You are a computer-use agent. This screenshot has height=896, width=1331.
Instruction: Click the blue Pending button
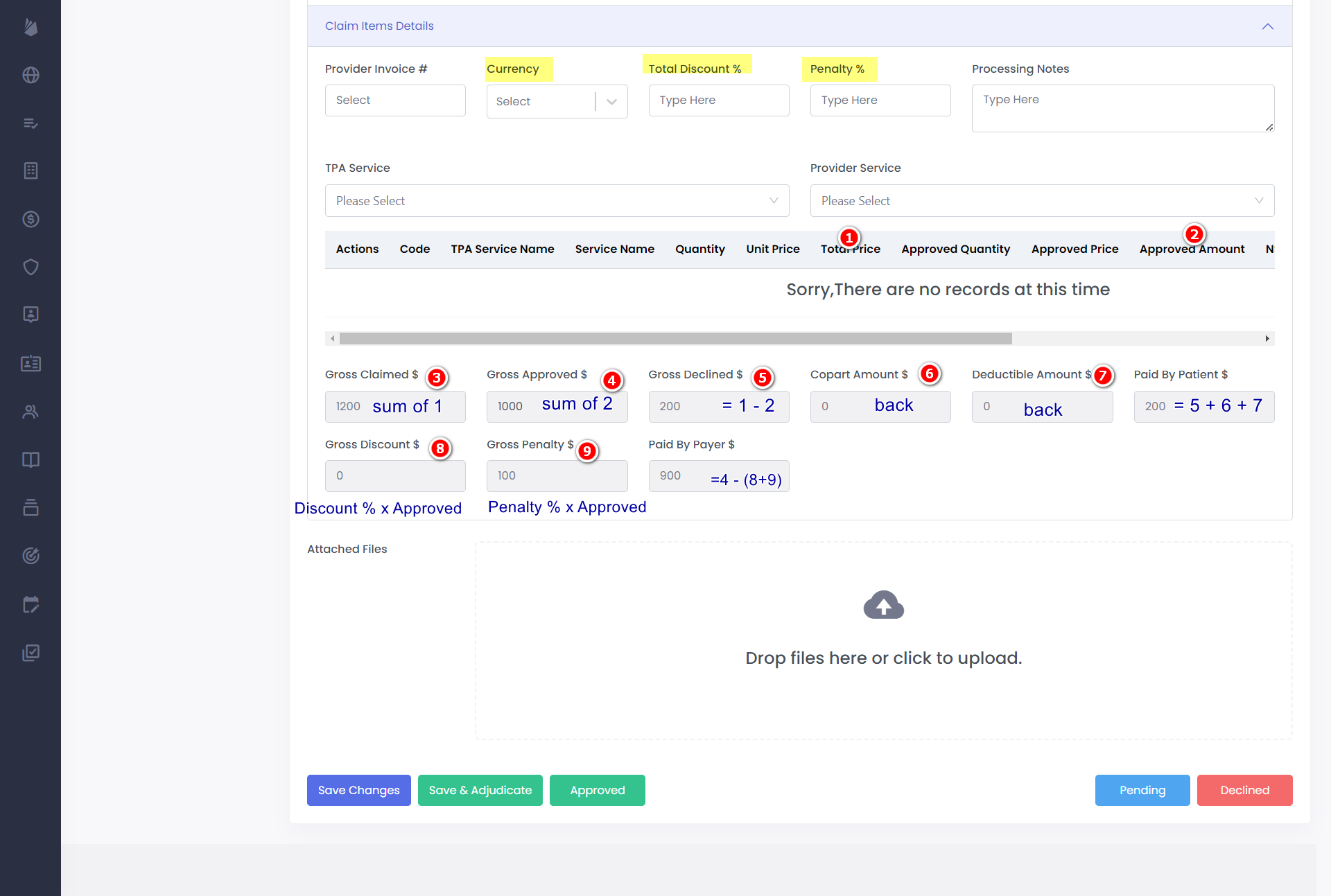[x=1142, y=790]
